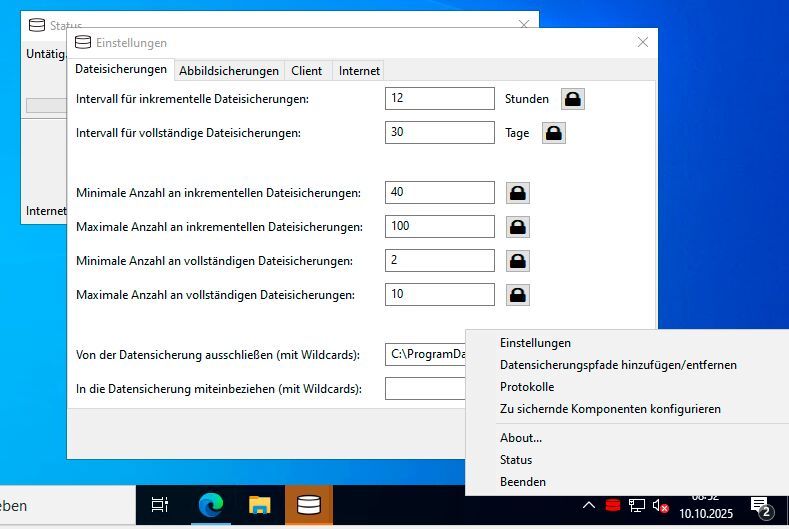Toggle lock for full backup interval (Tage)

pos(554,133)
